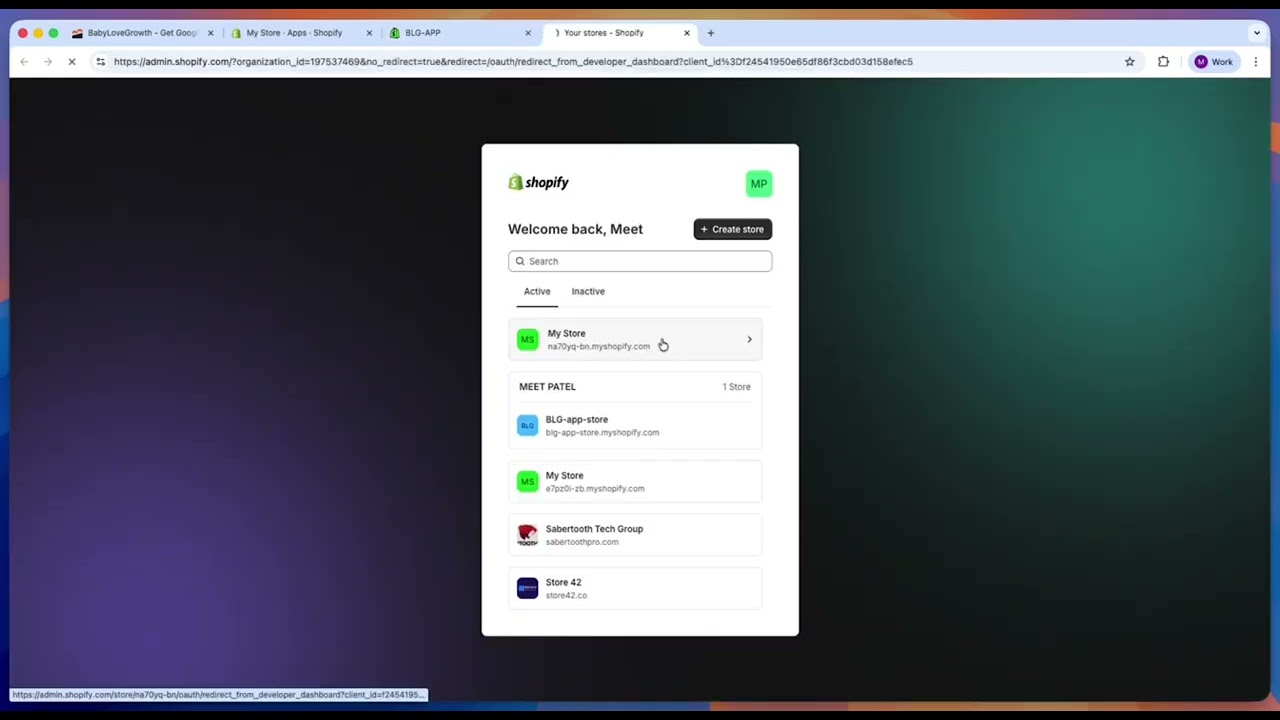Screen dimensions: 1280x720
Task: Click MS avatar of e7pz0i-zb store
Action: coord(527,482)
